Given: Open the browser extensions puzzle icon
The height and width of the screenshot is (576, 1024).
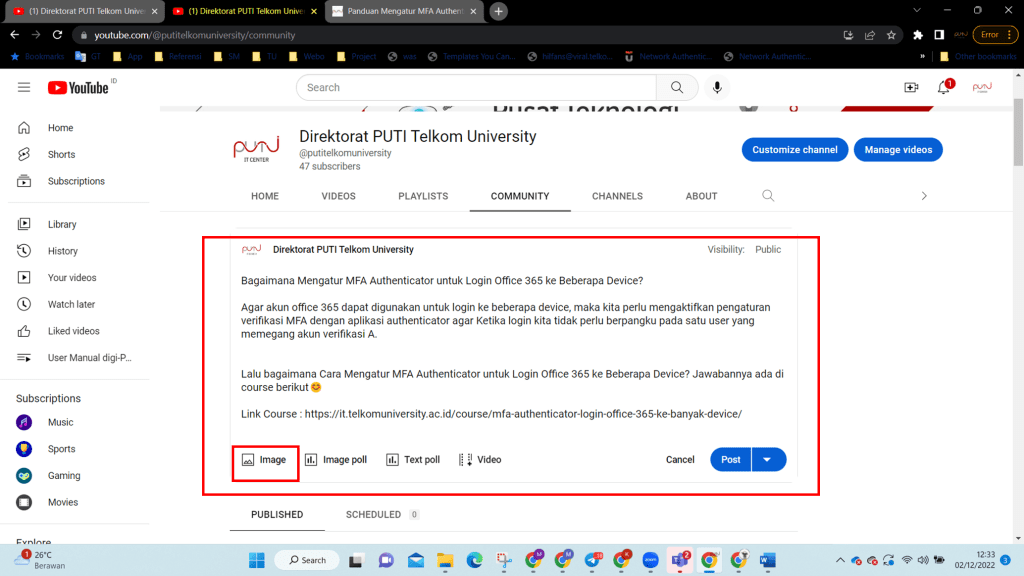Looking at the screenshot, I should [918, 35].
